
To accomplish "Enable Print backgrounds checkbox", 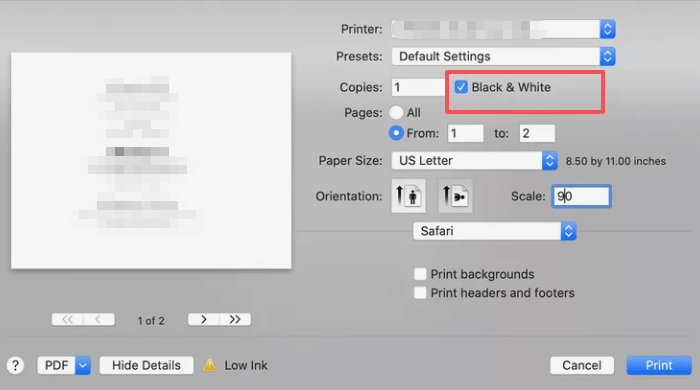I will pyautogui.click(x=420, y=274).
